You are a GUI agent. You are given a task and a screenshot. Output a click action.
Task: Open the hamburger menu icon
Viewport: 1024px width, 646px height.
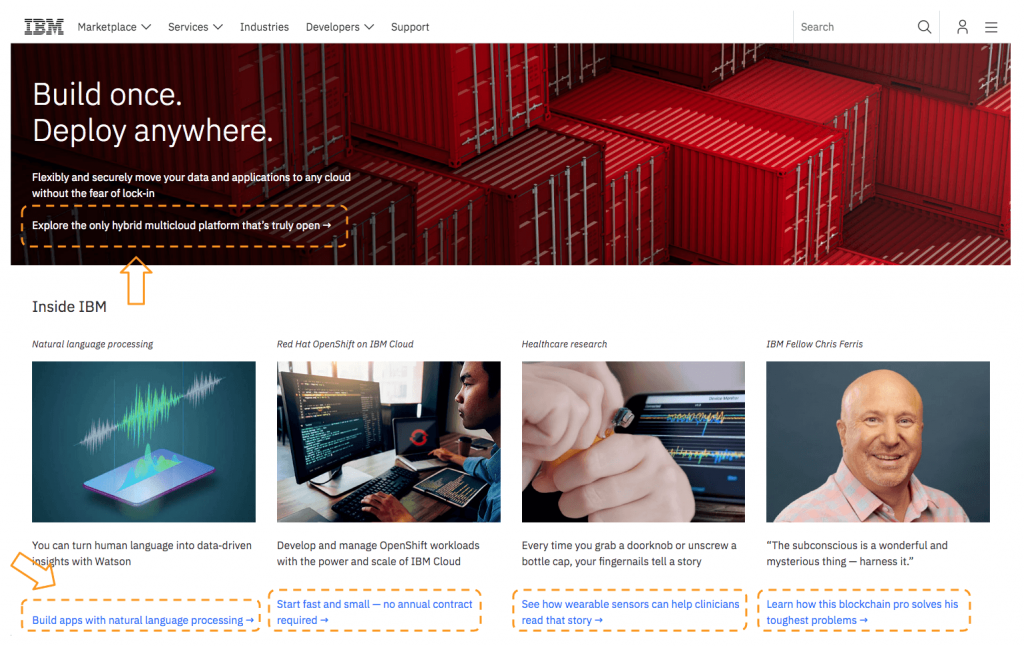click(991, 27)
